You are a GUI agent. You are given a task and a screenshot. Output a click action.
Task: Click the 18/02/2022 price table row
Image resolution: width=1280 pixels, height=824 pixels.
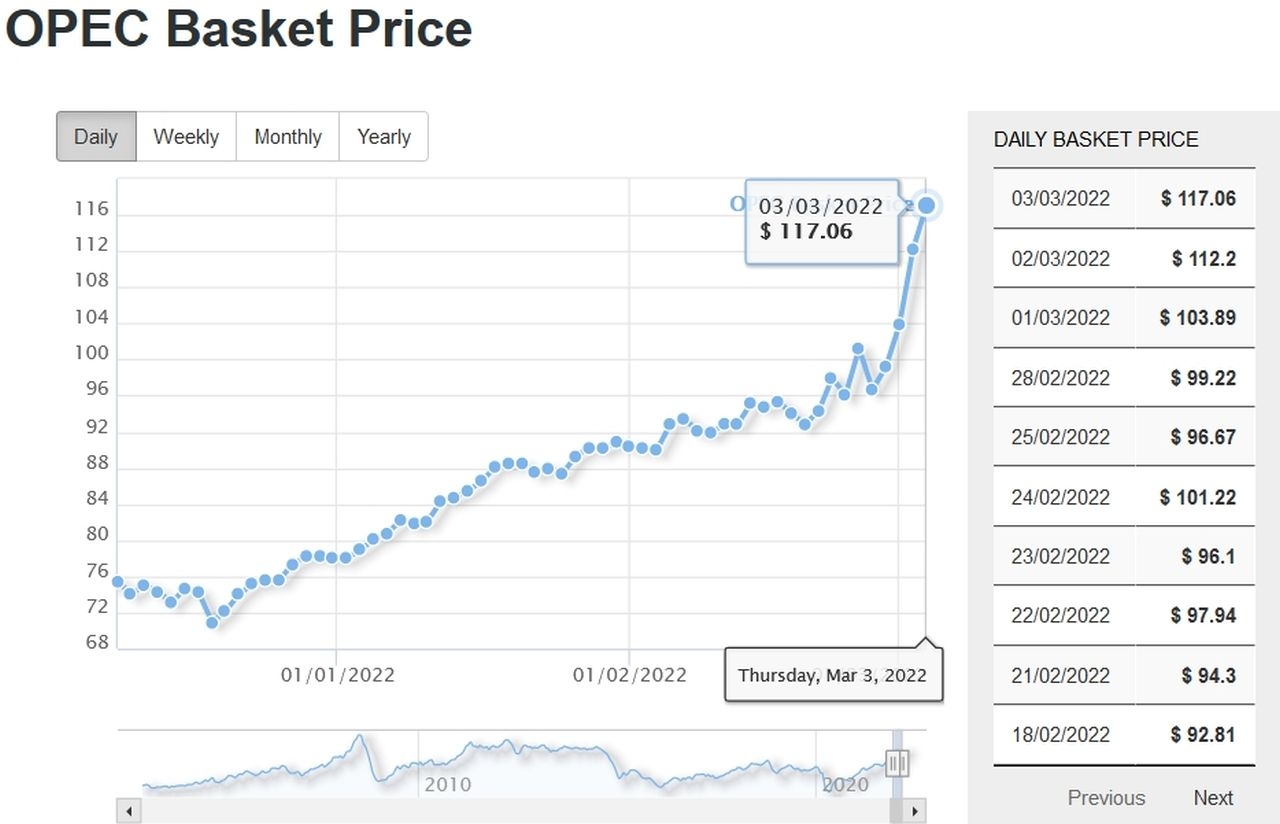click(x=1123, y=734)
